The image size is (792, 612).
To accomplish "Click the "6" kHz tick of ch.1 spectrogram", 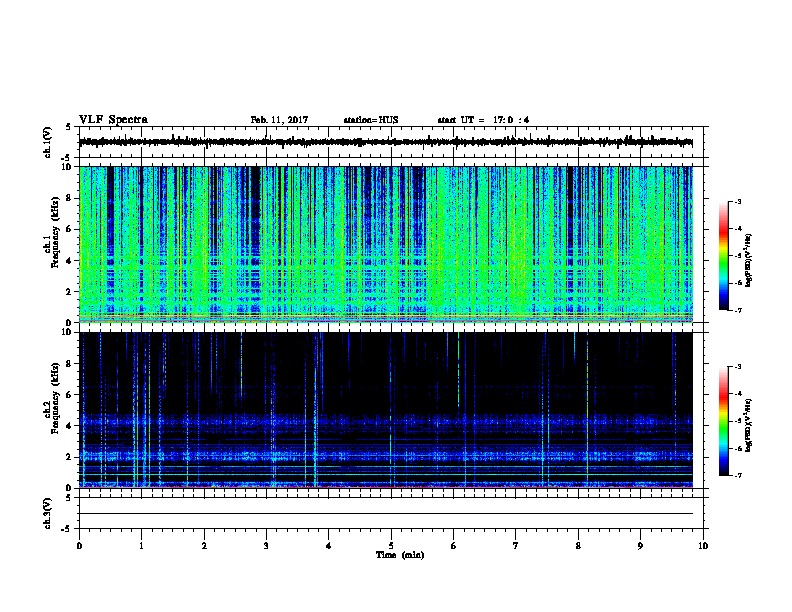I will pyautogui.click(x=70, y=229).
